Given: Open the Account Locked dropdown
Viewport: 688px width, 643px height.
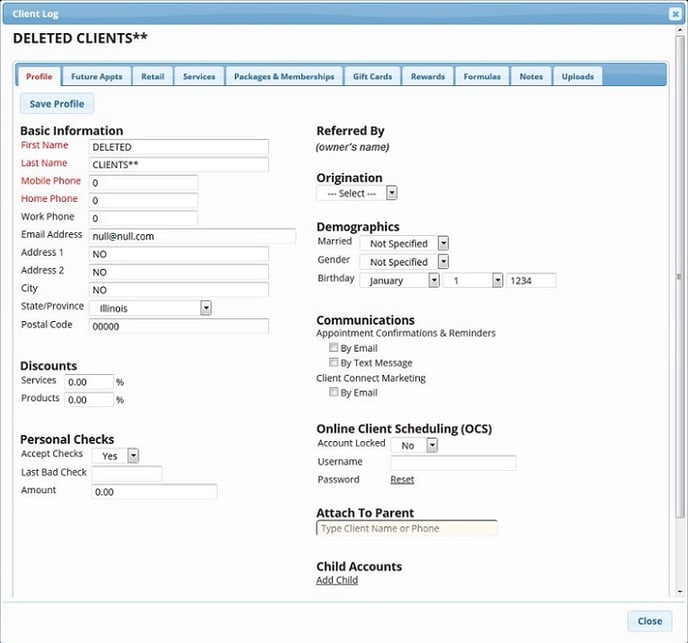Looking at the screenshot, I should (415, 445).
